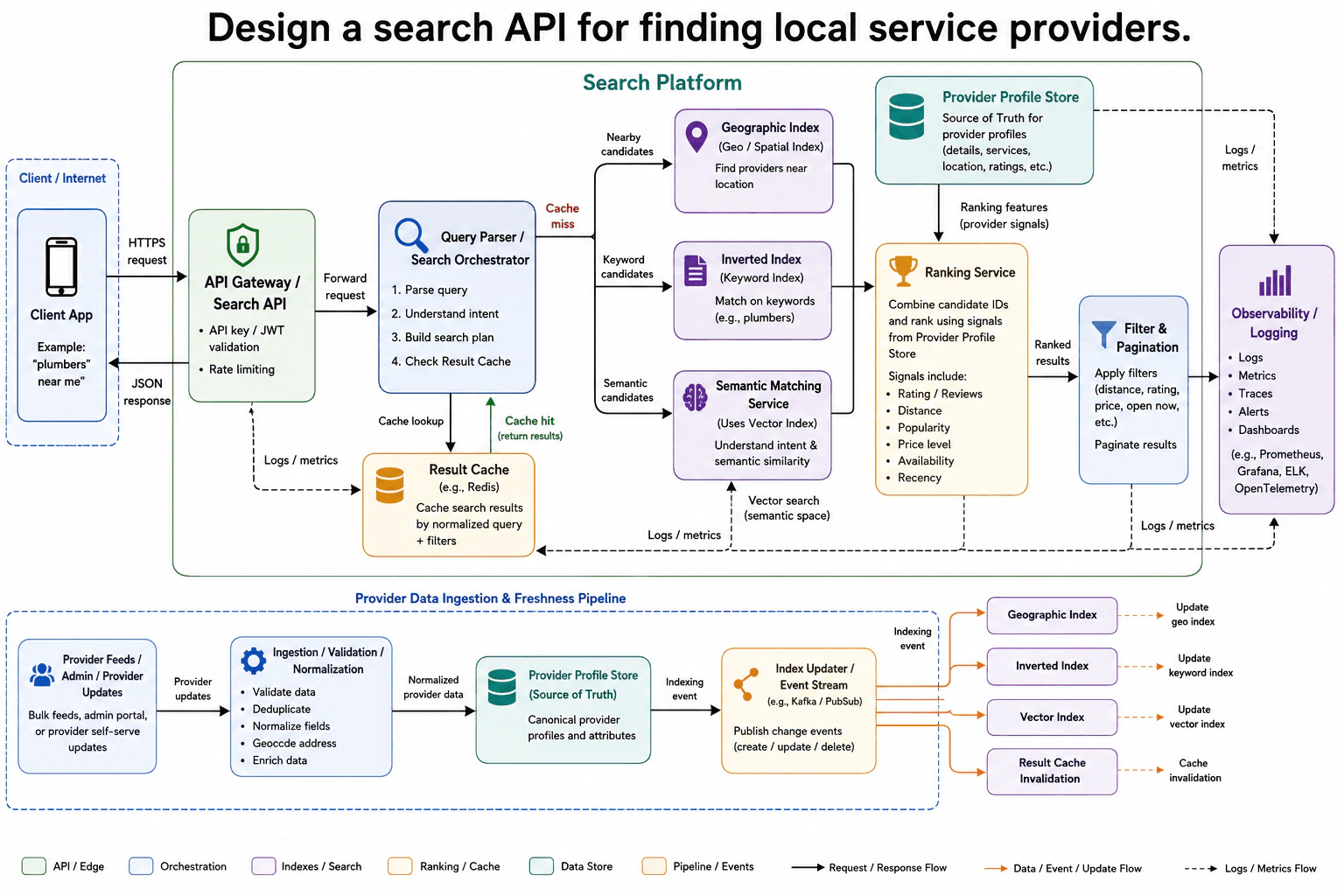Select the Vector Index box

pyautogui.click(x=1052, y=717)
